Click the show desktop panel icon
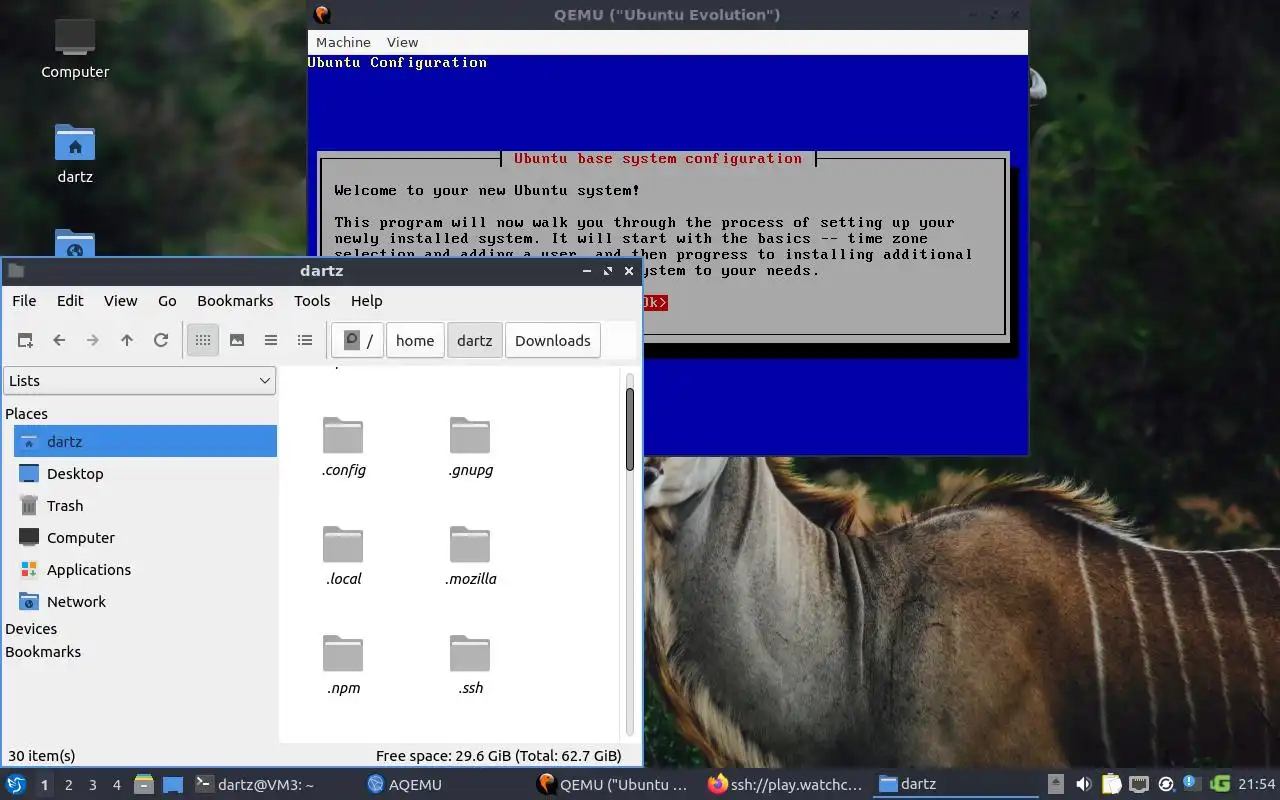The height and width of the screenshot is (800, 1280). coord(173,785)
